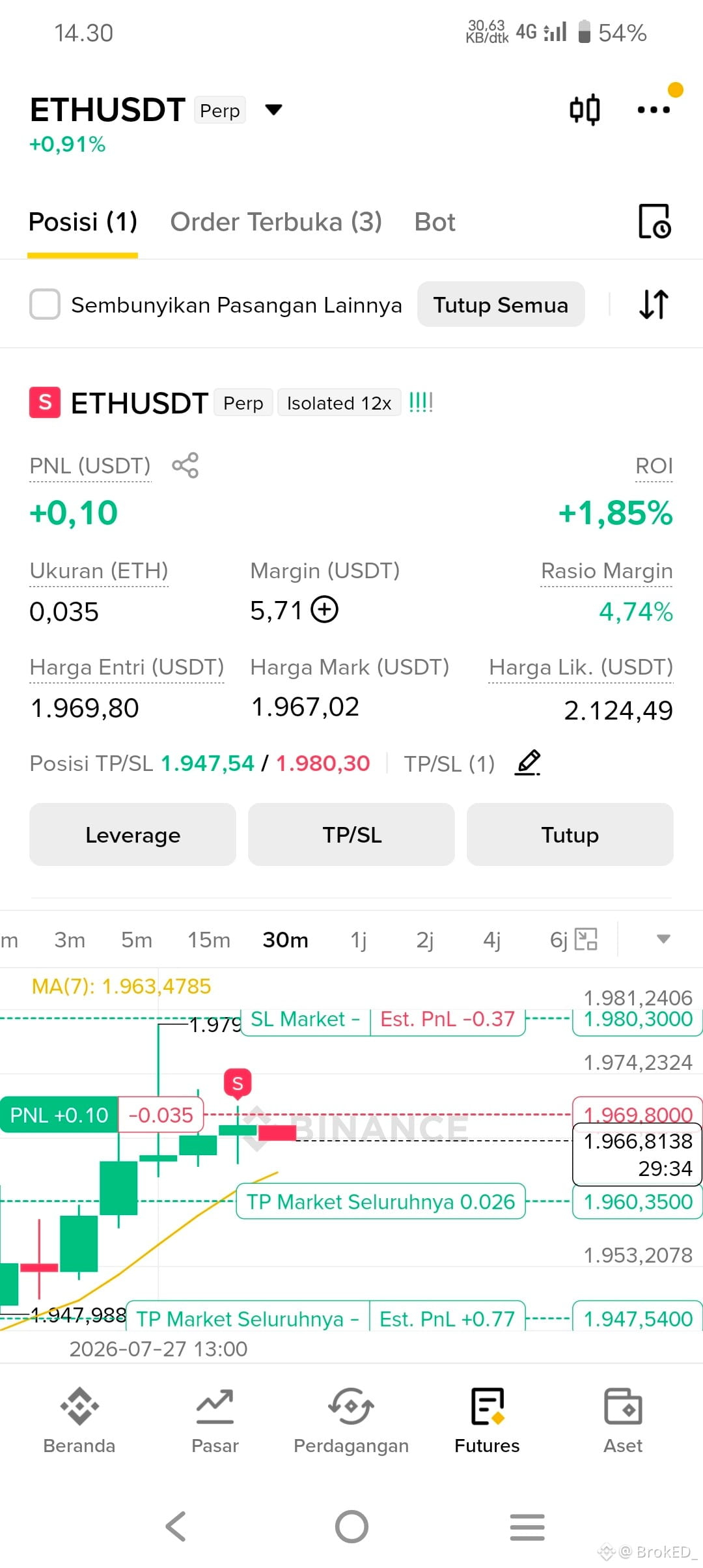Tap the 1.969,8000 entry price tag

click(x=637, y=1113)
